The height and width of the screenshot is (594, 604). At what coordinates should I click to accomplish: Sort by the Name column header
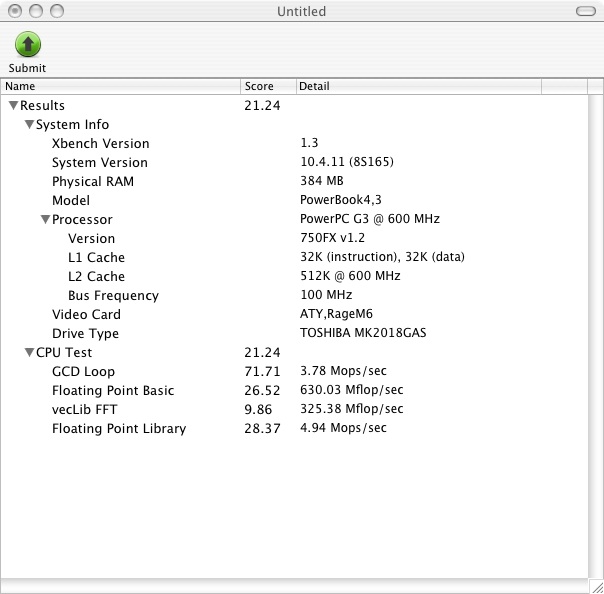[120, 87]
